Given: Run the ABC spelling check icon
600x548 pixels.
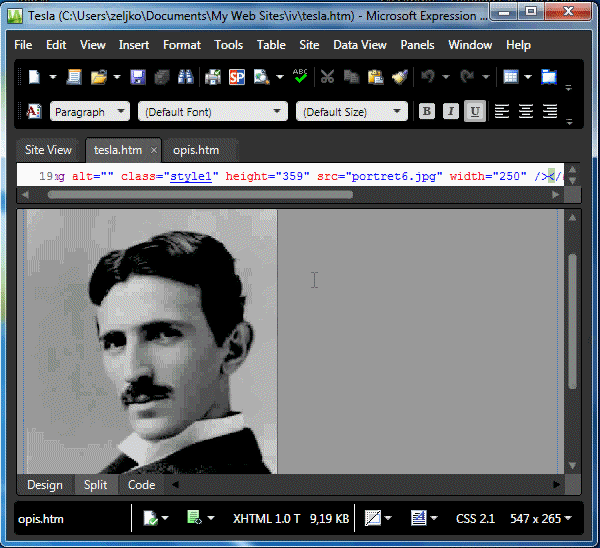Looking at the screenshot, I should point(300,77).
